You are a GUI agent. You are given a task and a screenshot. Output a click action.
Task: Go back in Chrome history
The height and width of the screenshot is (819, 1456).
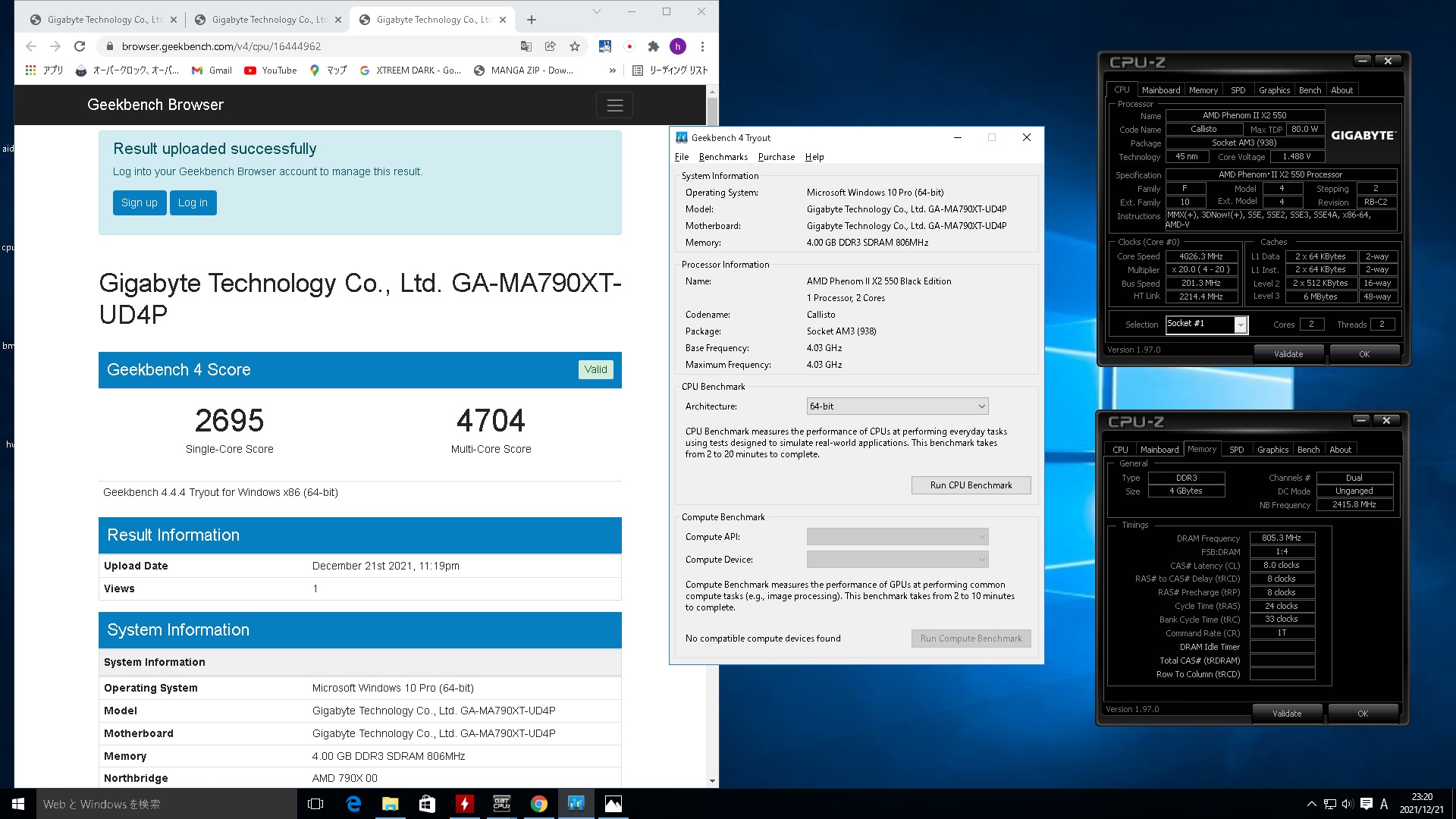coord(31,46)
